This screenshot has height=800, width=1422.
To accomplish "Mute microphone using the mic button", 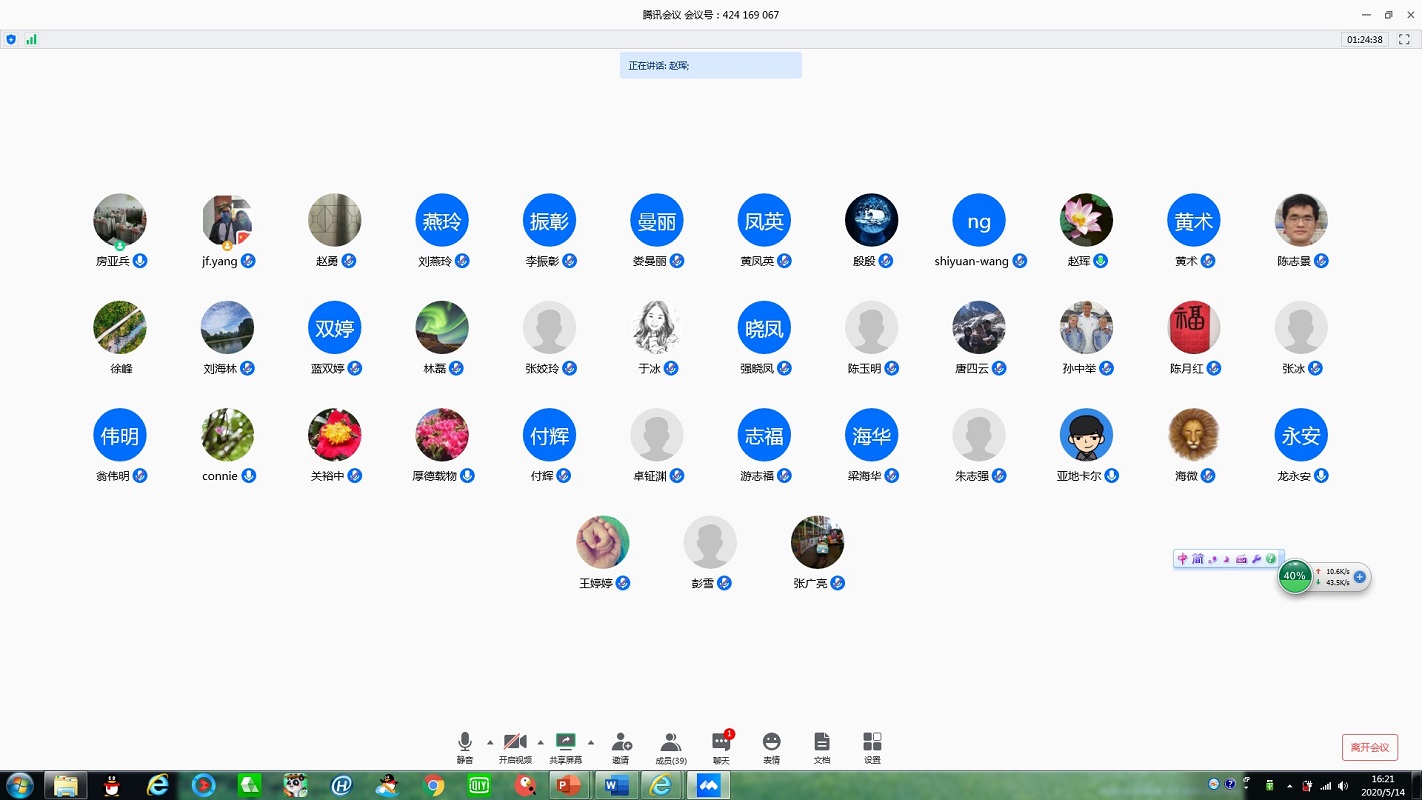I will (x=465, y=746).
